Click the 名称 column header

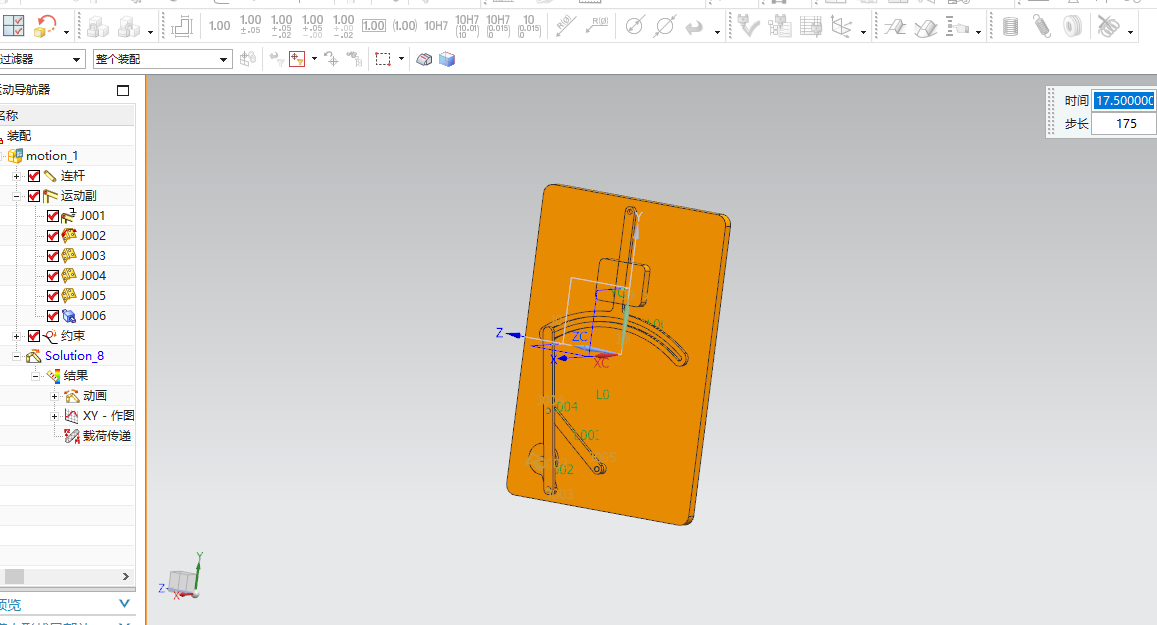pyautogui.click(x=10, y=116)
